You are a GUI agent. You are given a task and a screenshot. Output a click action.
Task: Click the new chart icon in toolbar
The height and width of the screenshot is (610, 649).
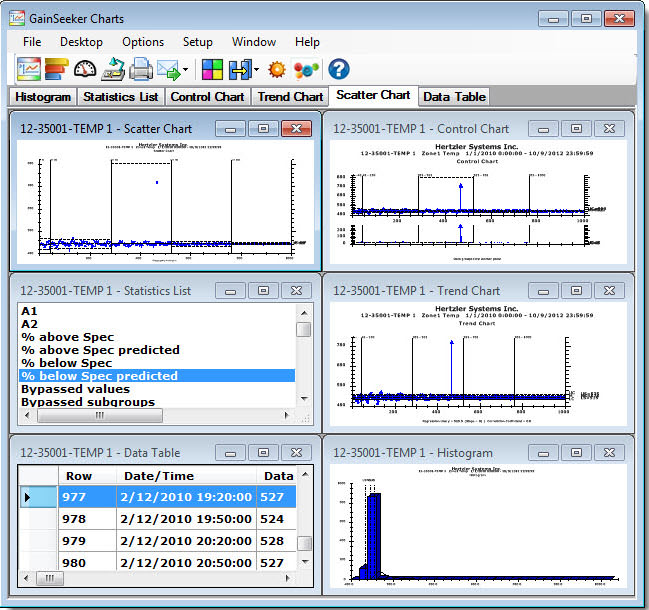(x=29, y=70)
